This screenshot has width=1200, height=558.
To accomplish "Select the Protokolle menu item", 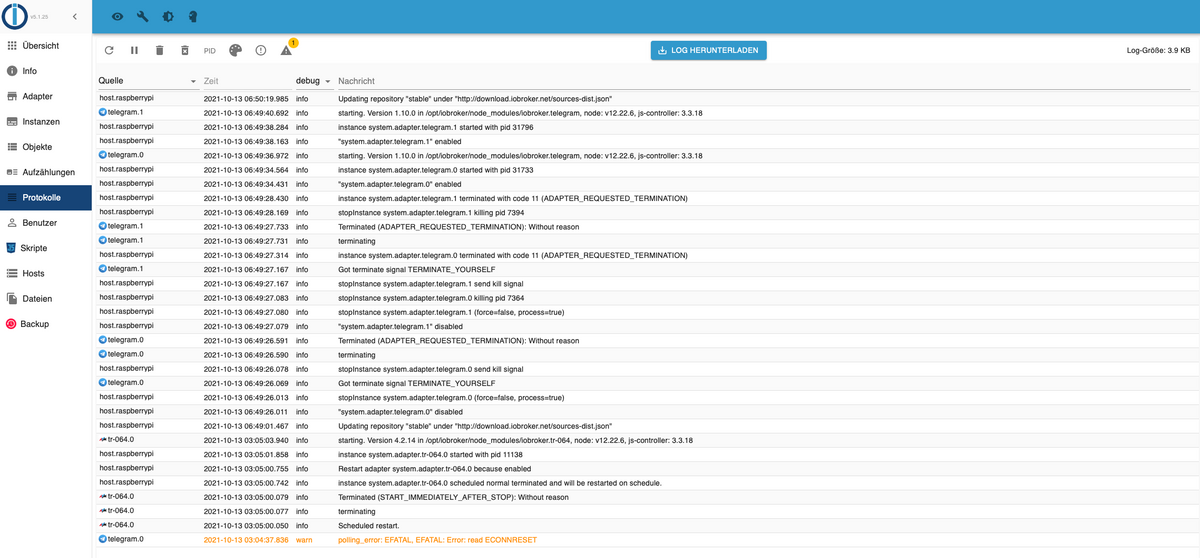I will tap(46, 198).
